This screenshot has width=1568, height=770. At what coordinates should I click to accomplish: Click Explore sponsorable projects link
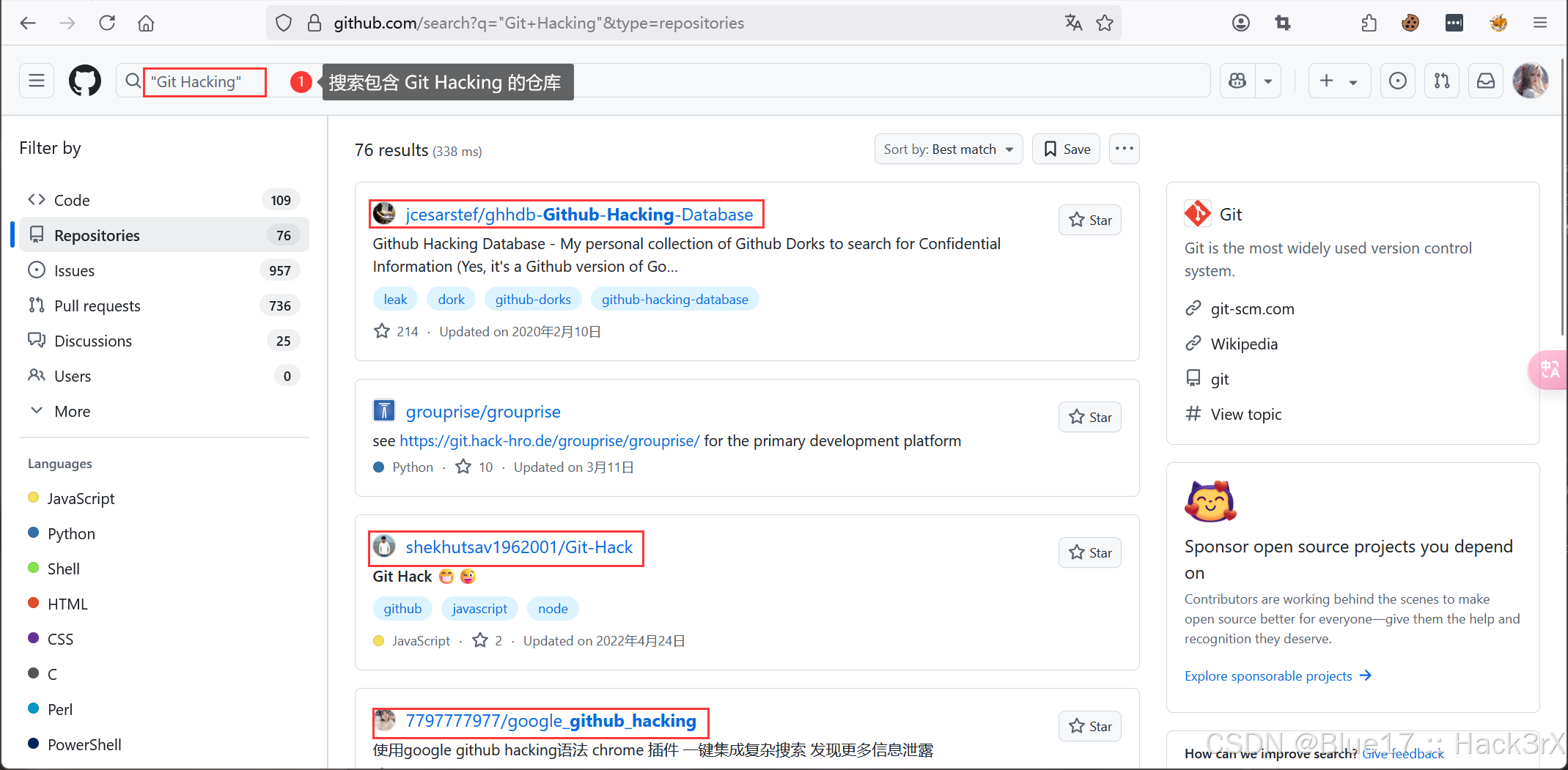click(1278, 675)
